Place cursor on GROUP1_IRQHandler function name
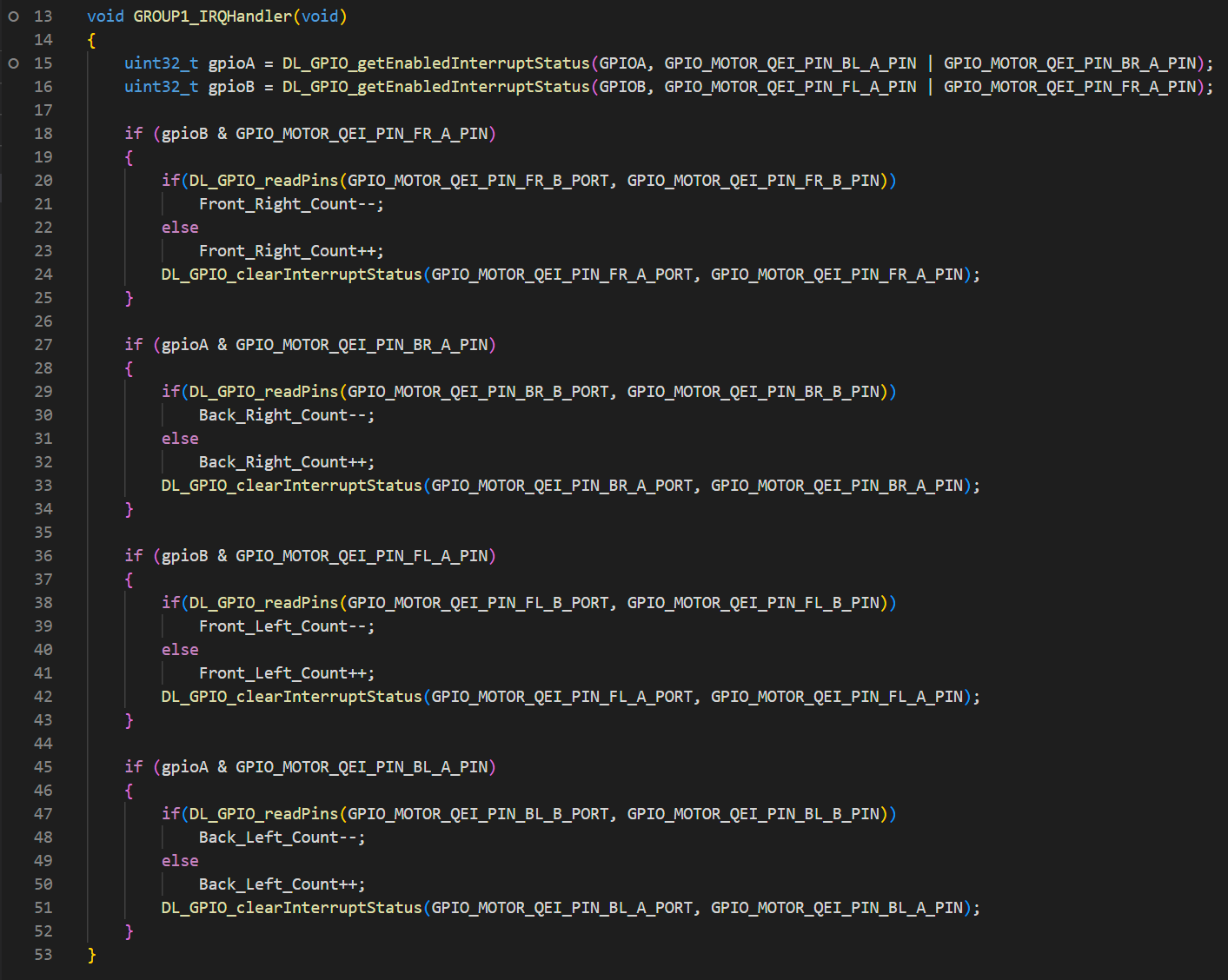The width and height of the screenshot is (1228, 980). tap(213, 17)
